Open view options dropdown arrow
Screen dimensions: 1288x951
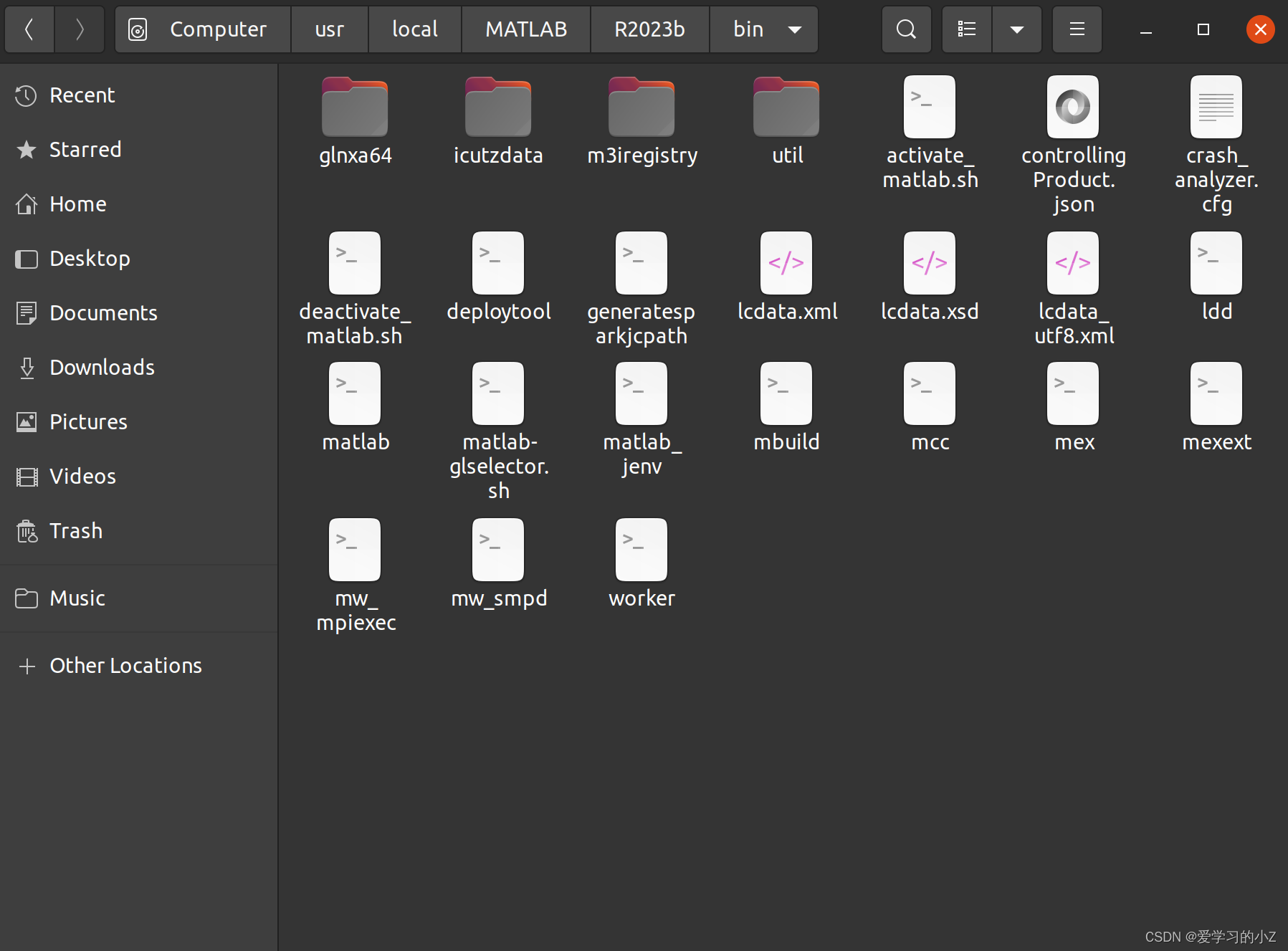[1016, 29]
